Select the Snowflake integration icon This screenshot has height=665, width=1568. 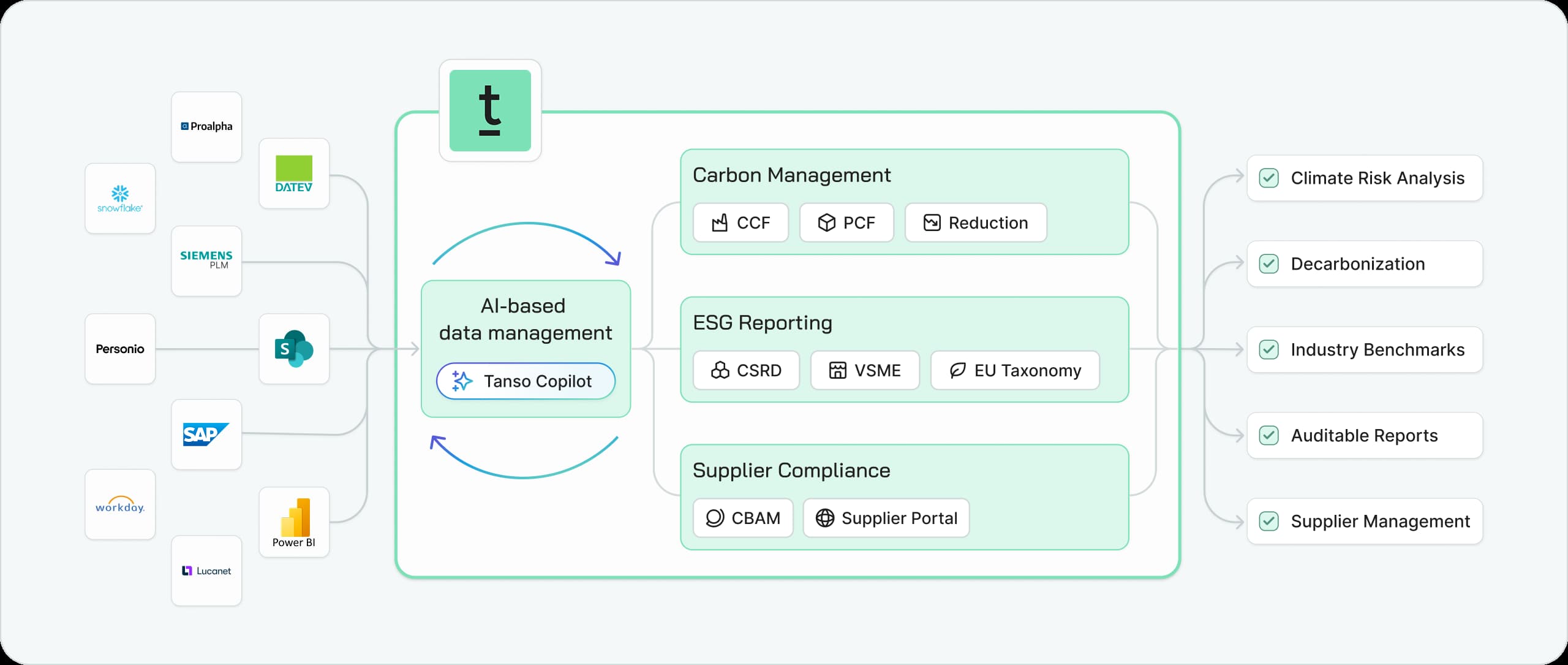[x=120, y=199]
